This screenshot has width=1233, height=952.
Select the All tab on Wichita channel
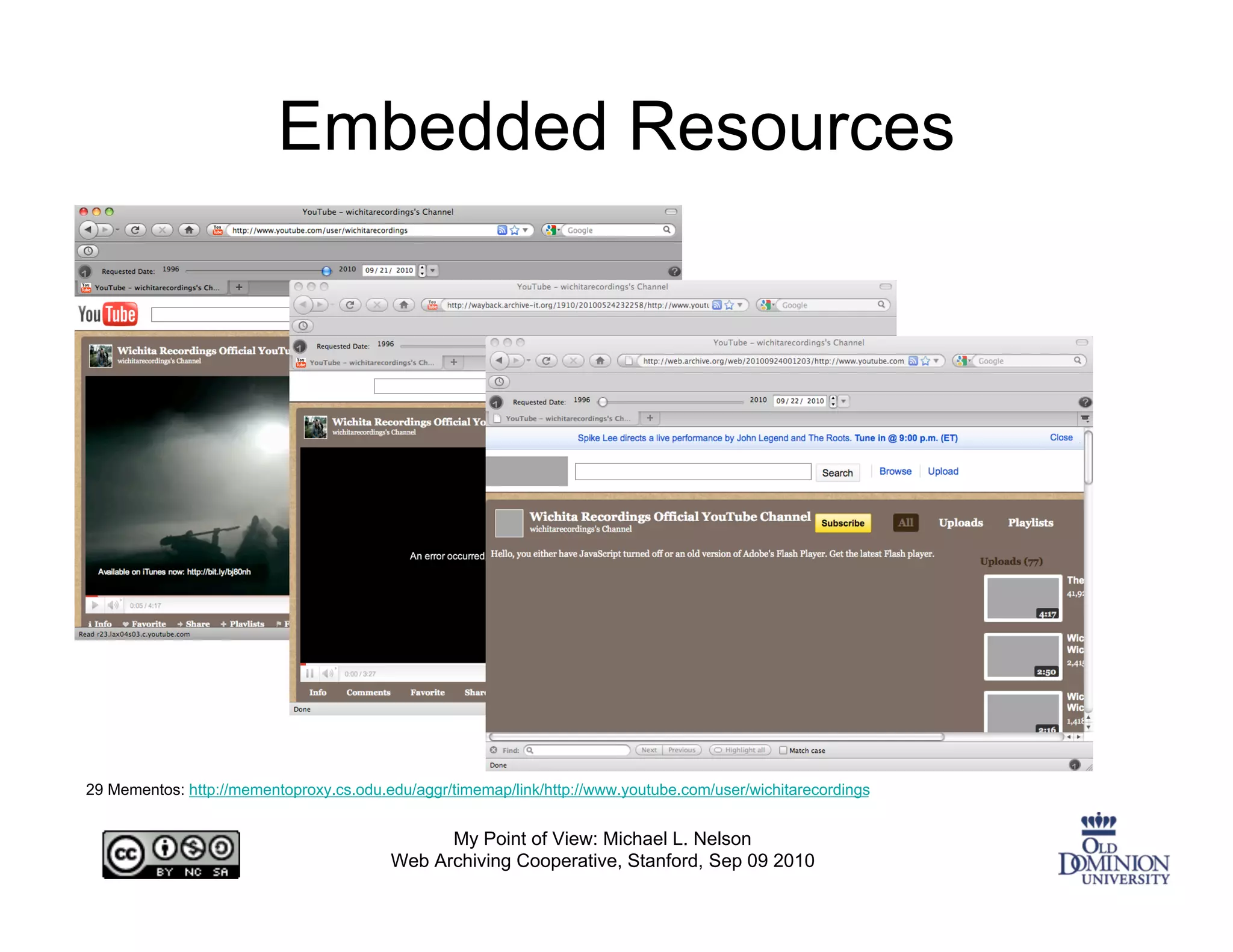pyautogui.click(x=905, y=522)
